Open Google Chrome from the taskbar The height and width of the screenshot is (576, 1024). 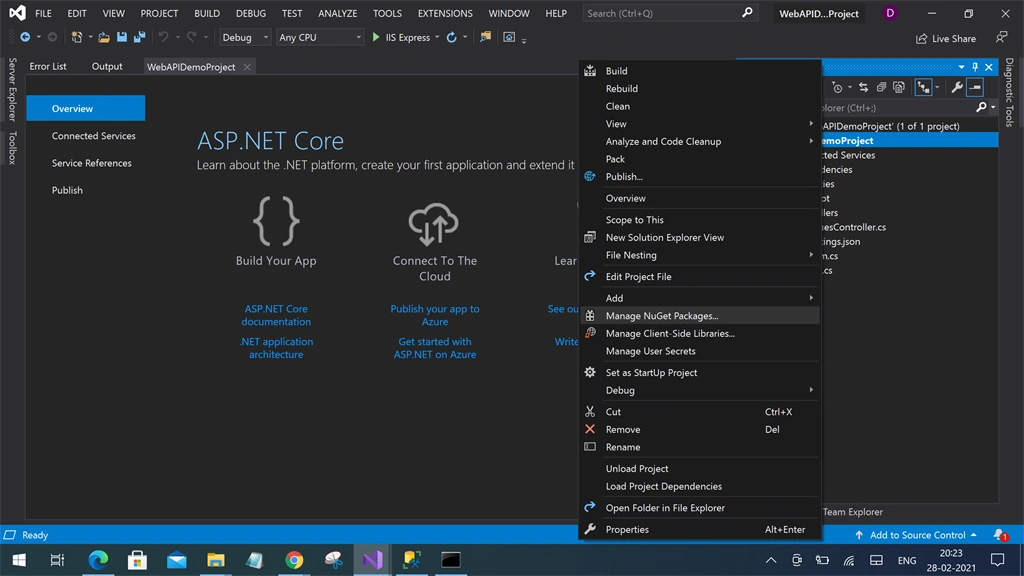[294, 560]
